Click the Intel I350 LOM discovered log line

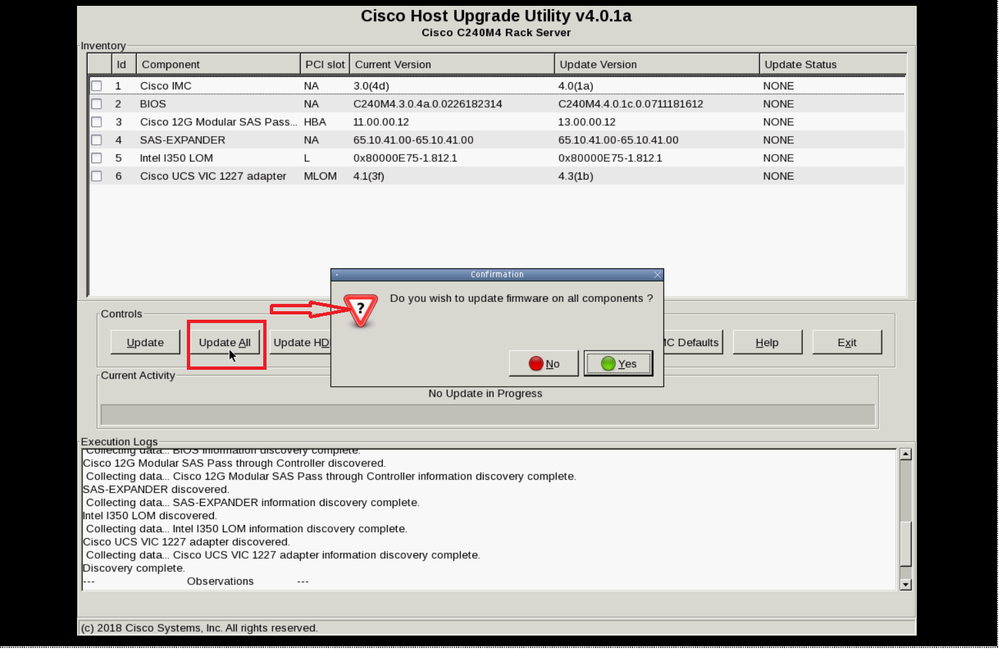150,516
